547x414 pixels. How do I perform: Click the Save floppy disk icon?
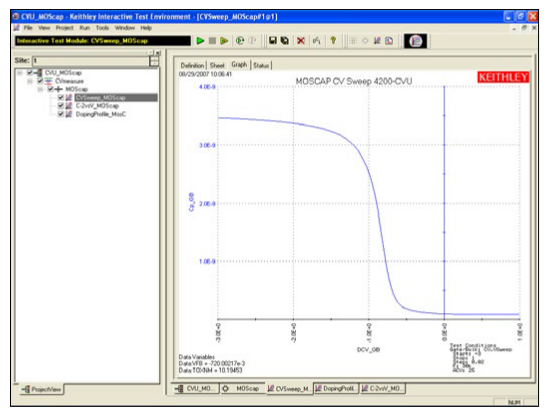click(272, 41)
